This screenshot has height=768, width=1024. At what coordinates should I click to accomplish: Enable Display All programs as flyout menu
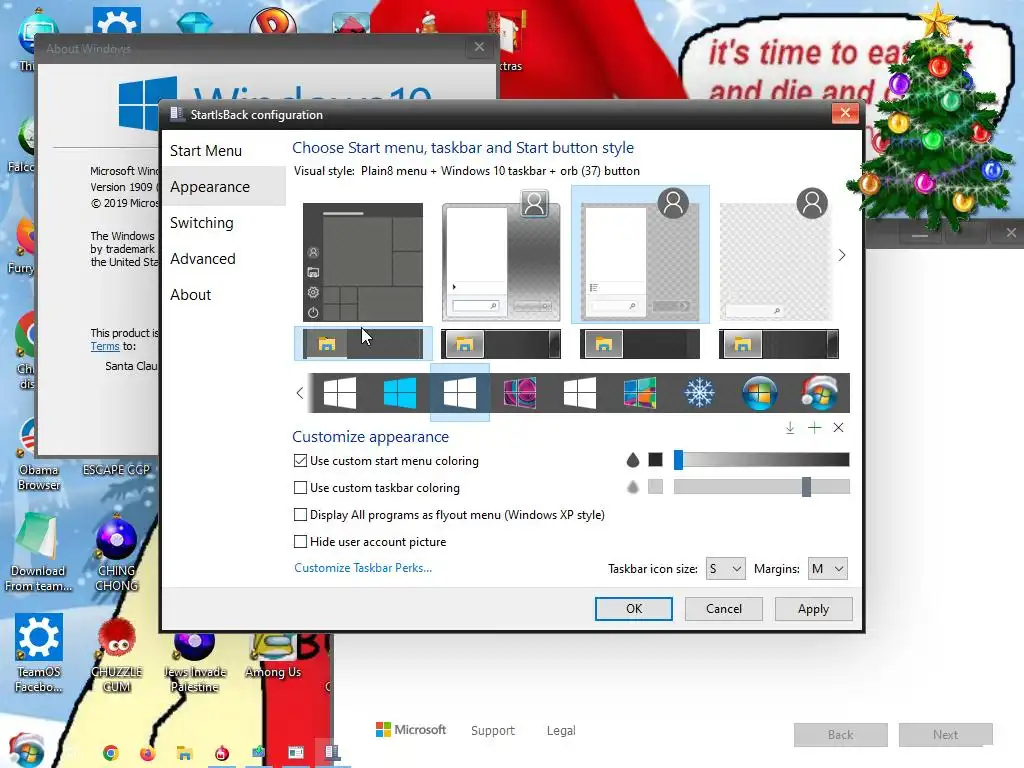click(300, 515)
